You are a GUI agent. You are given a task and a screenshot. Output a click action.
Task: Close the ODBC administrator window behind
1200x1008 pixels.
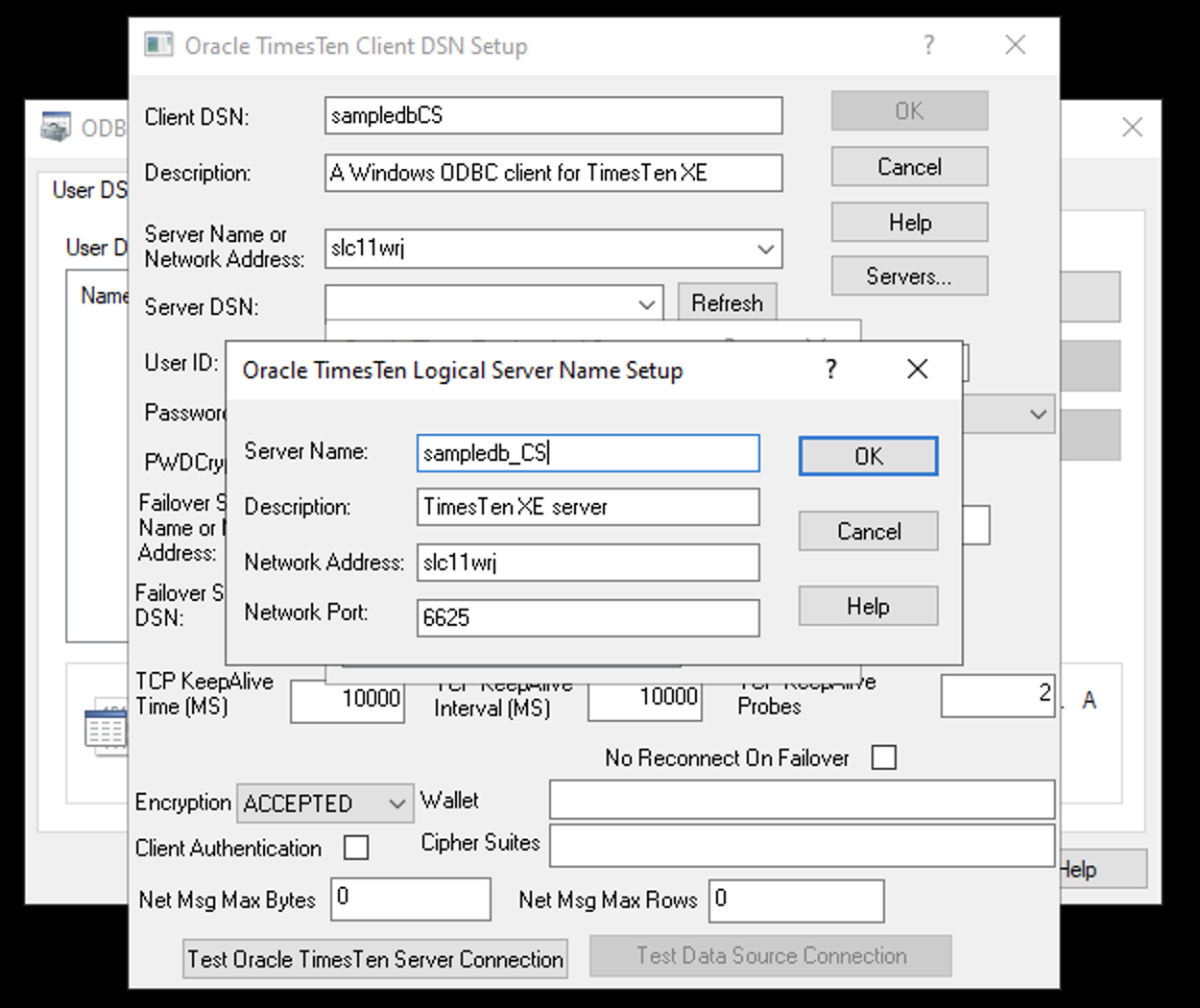tap(1132, 127)
